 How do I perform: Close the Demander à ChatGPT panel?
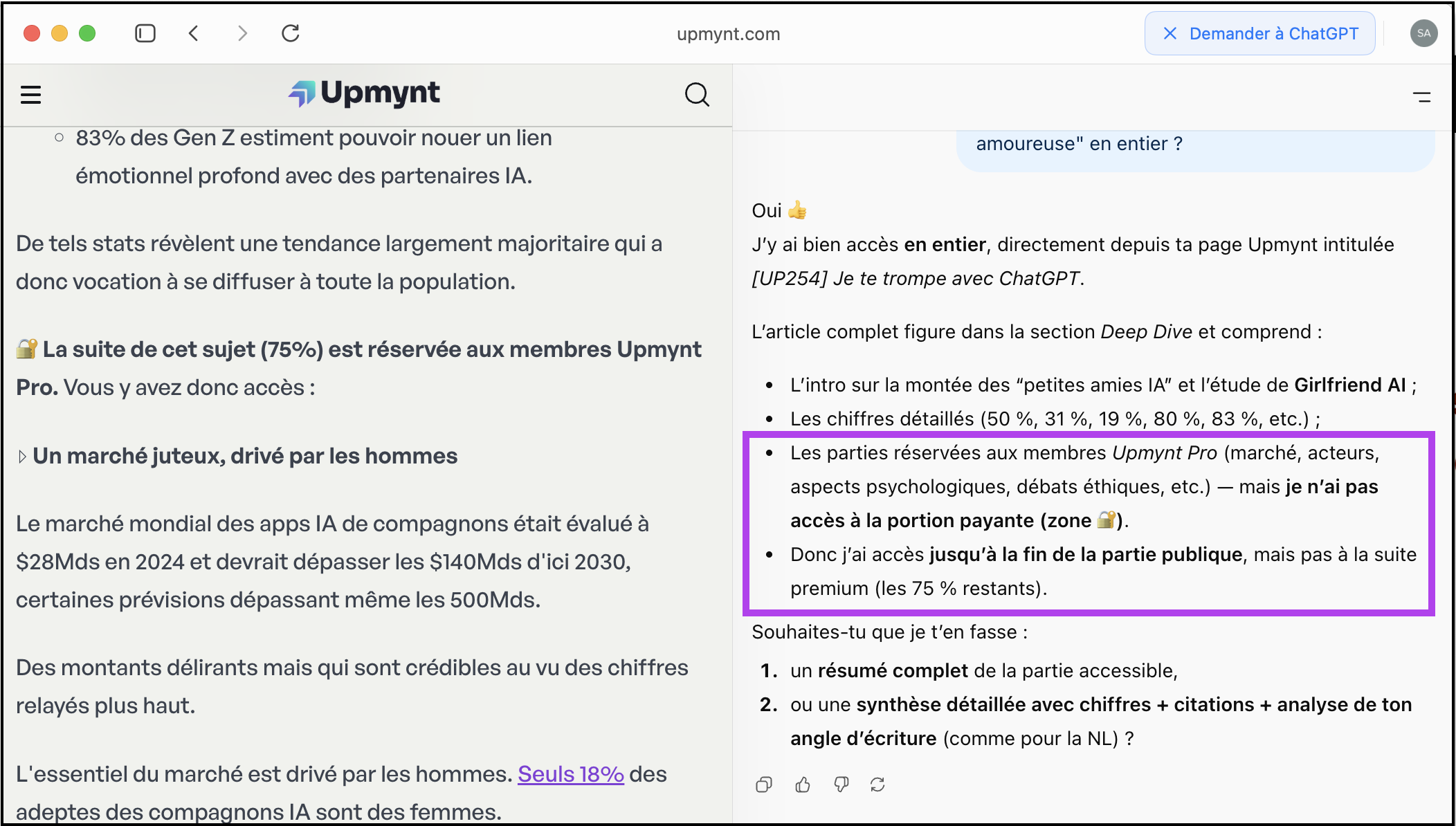coord(1170,33)
